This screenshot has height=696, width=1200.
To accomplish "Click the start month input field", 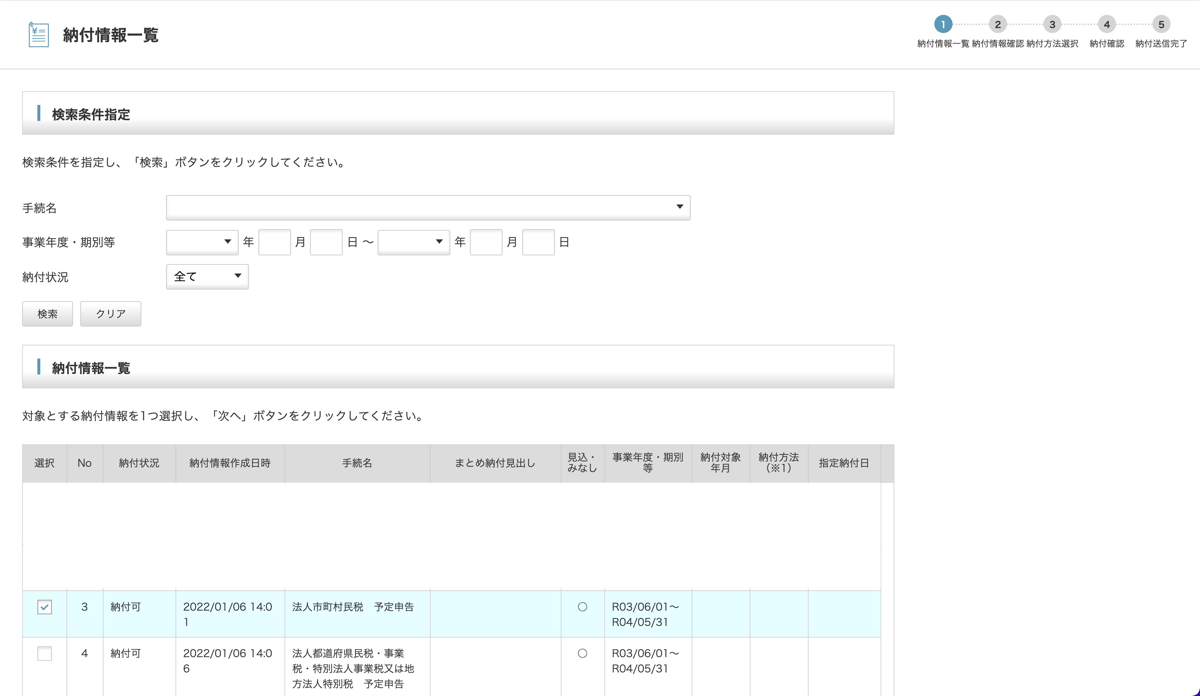I will [x=326, y=242].
